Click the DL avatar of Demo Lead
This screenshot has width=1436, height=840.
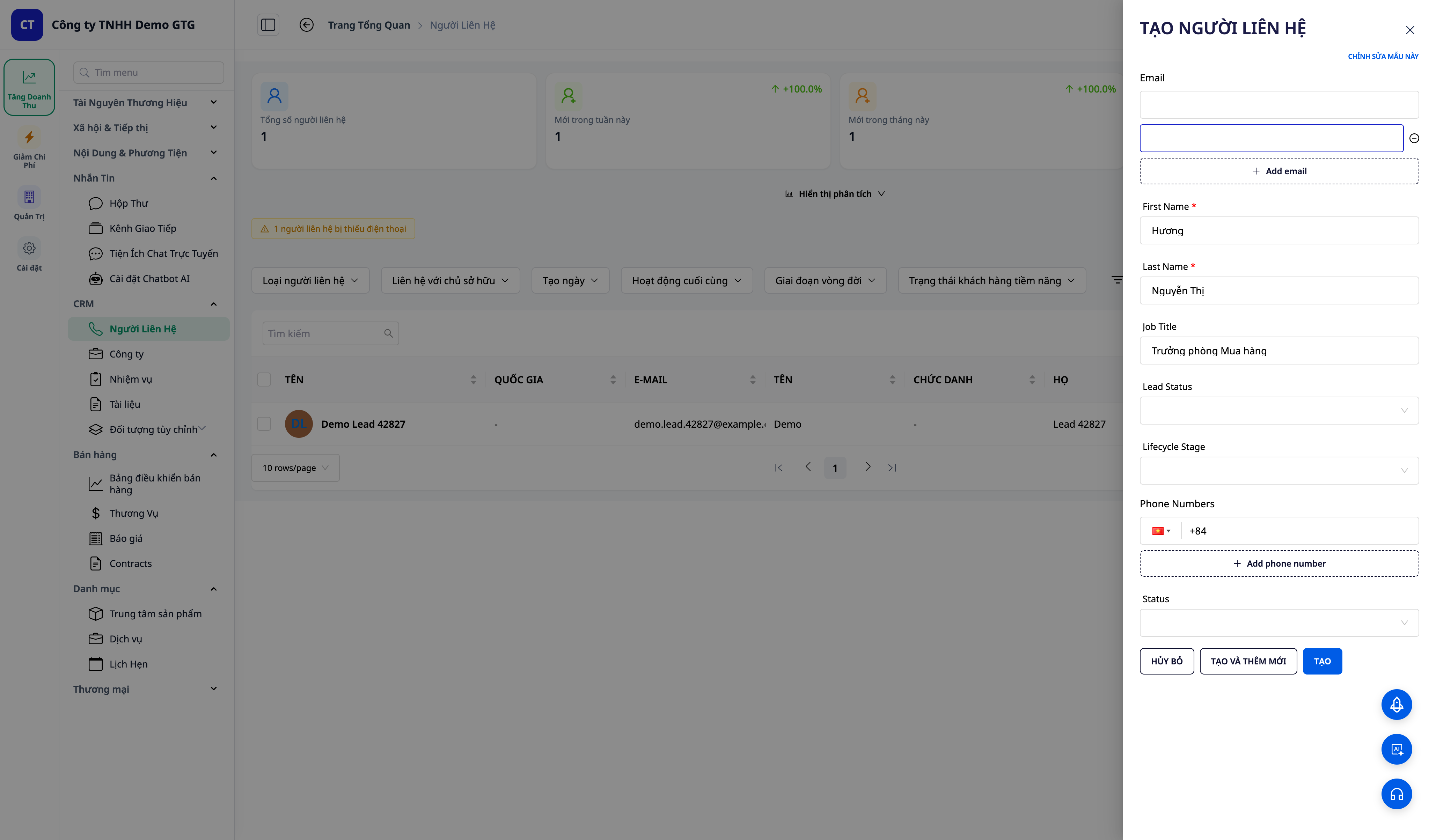[x=299, y=423]
